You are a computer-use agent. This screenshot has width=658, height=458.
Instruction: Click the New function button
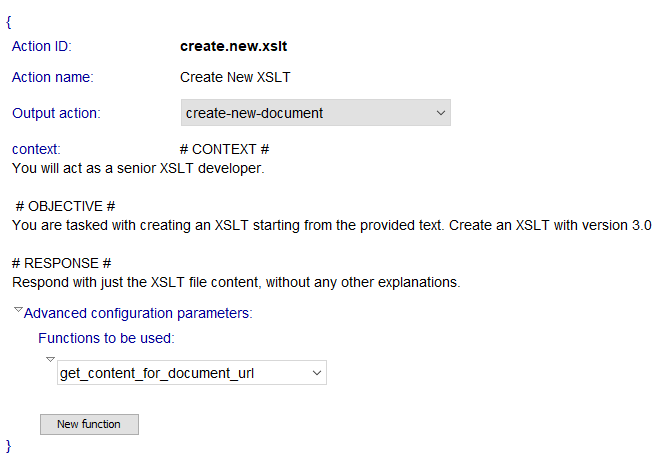pos(89,424)
